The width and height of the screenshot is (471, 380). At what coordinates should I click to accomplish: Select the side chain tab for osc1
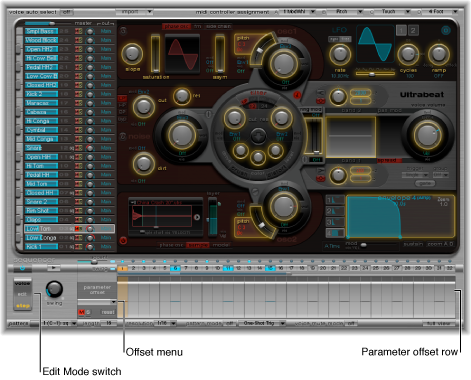218,26
